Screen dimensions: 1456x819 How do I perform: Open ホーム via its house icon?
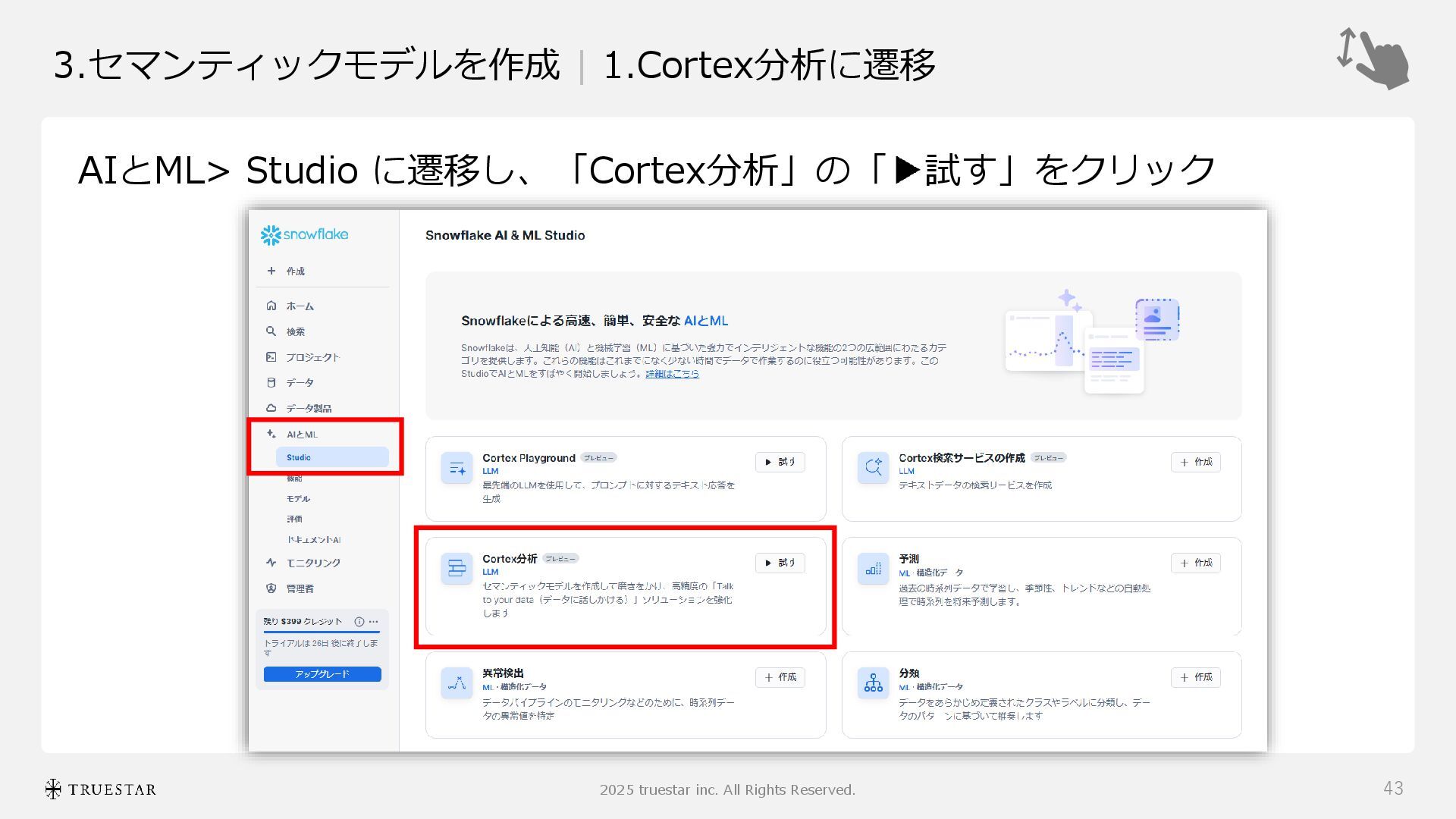pos(271,306)
